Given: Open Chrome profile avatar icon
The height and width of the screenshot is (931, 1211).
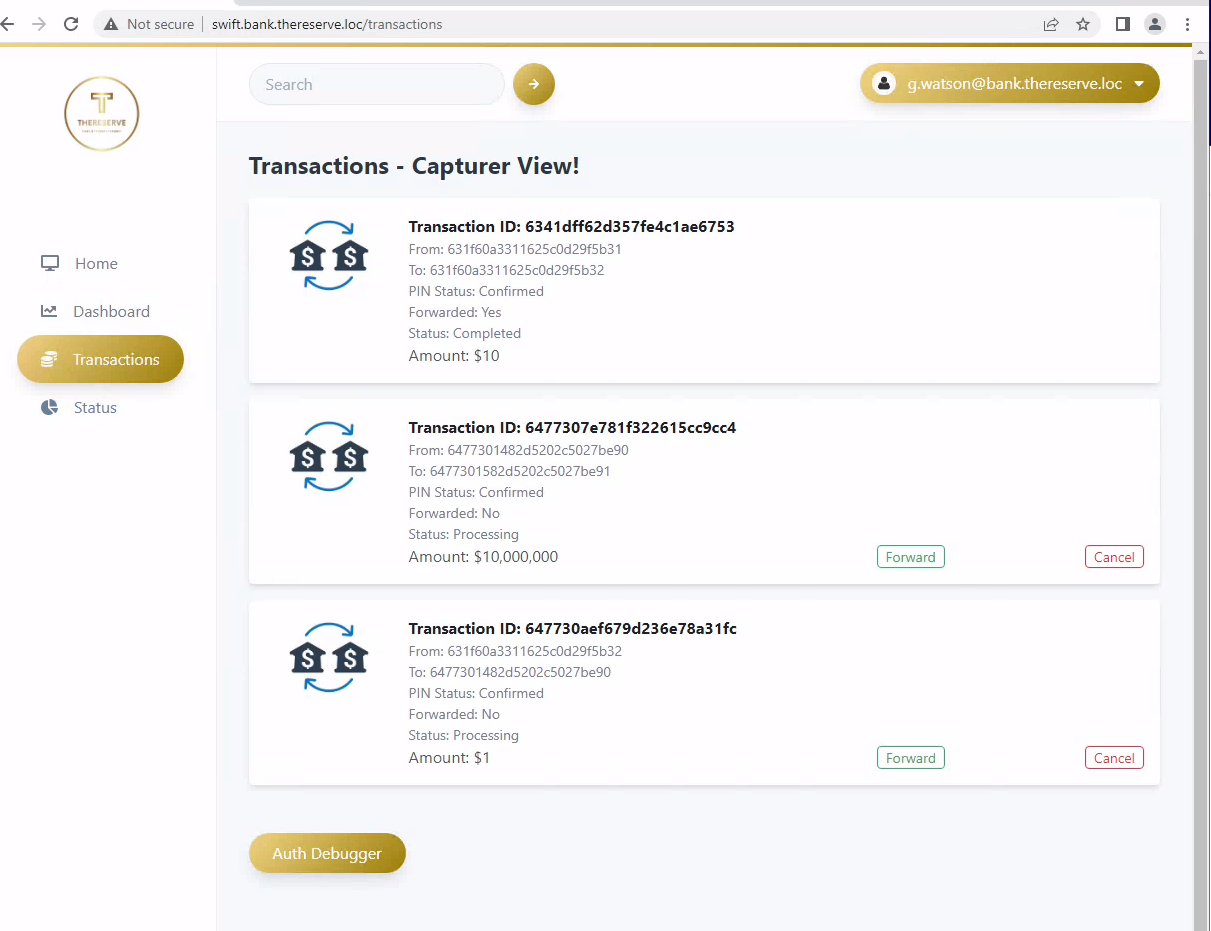Looking at the screenshot, I should click(x=1155, y=24).
